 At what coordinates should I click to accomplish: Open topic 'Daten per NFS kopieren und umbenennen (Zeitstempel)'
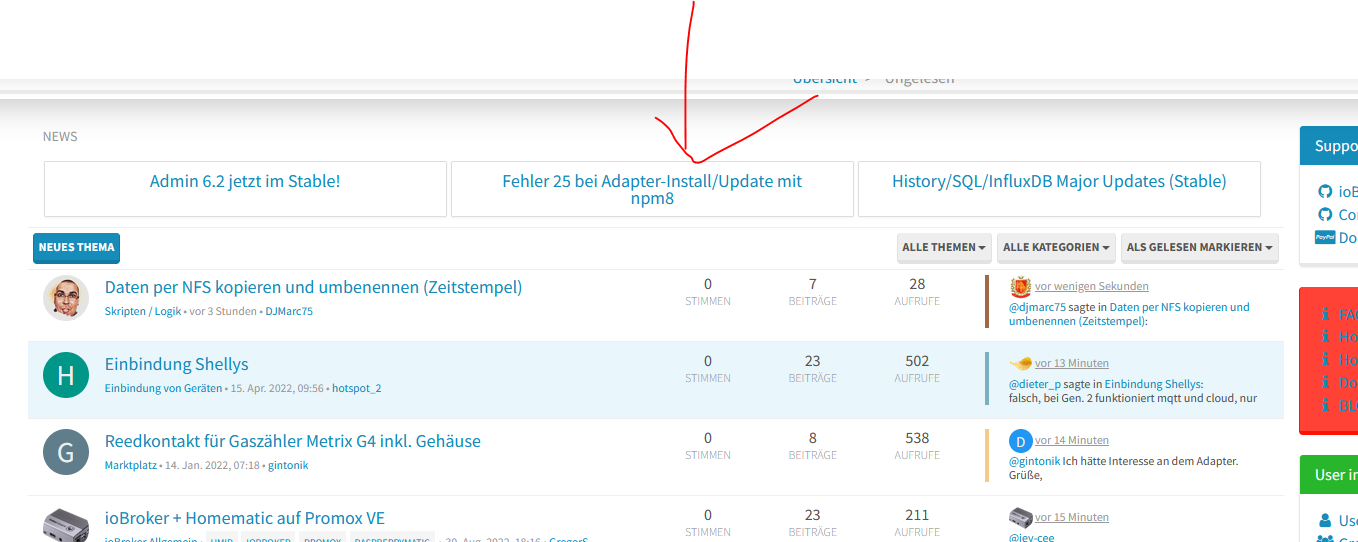tap(313, 287)
